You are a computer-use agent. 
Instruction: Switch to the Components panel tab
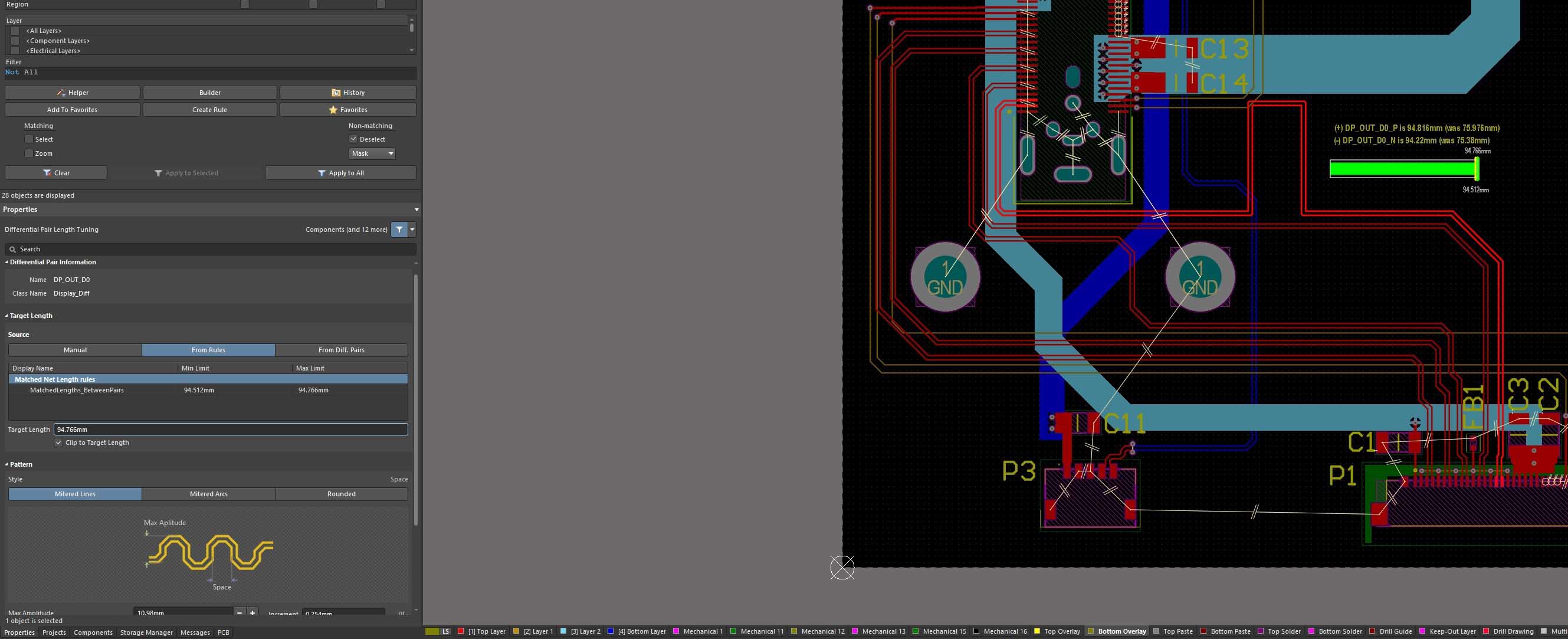tap(93, 633)
